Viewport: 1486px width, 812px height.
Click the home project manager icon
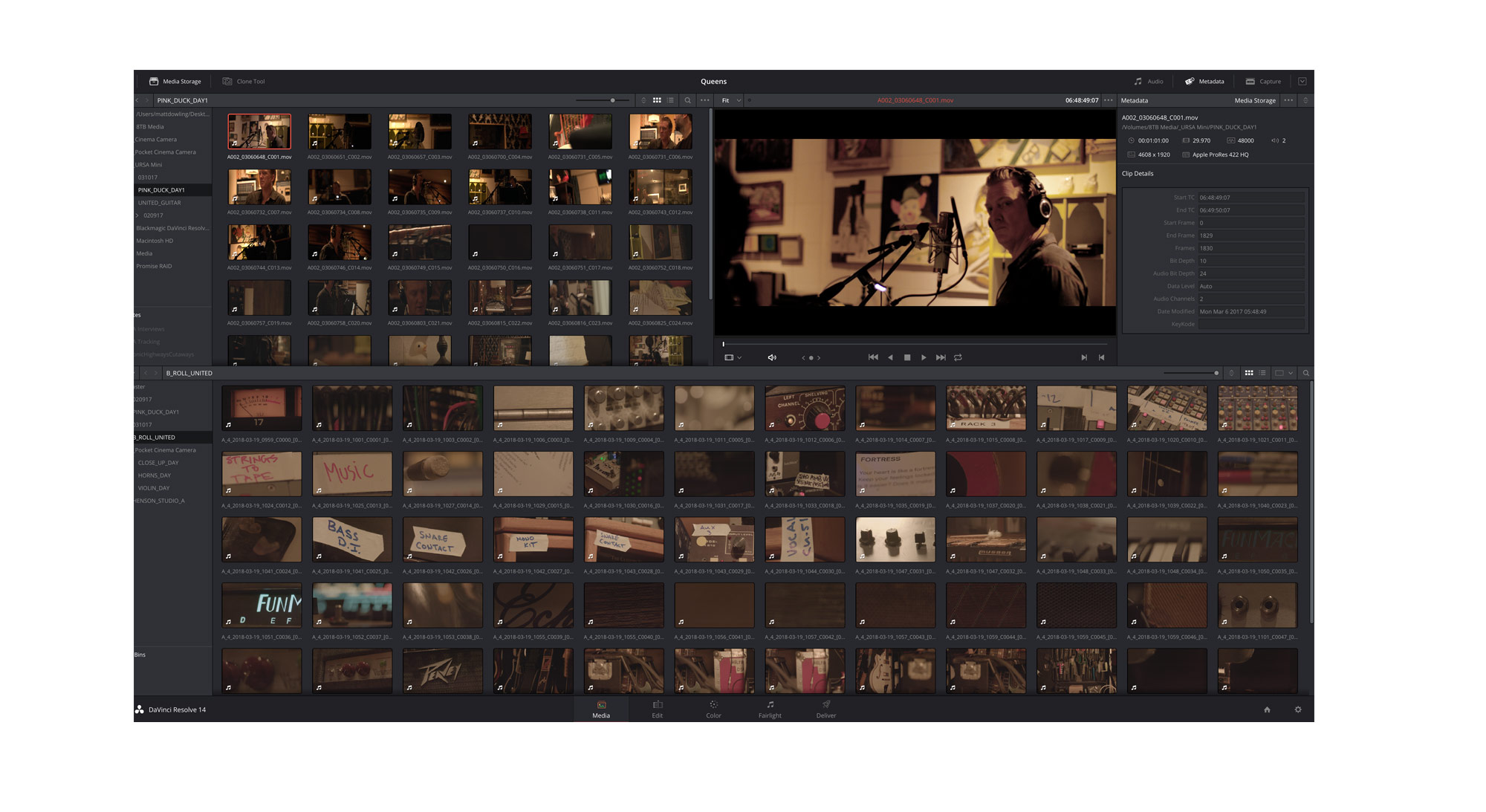tap(1267, 709)
